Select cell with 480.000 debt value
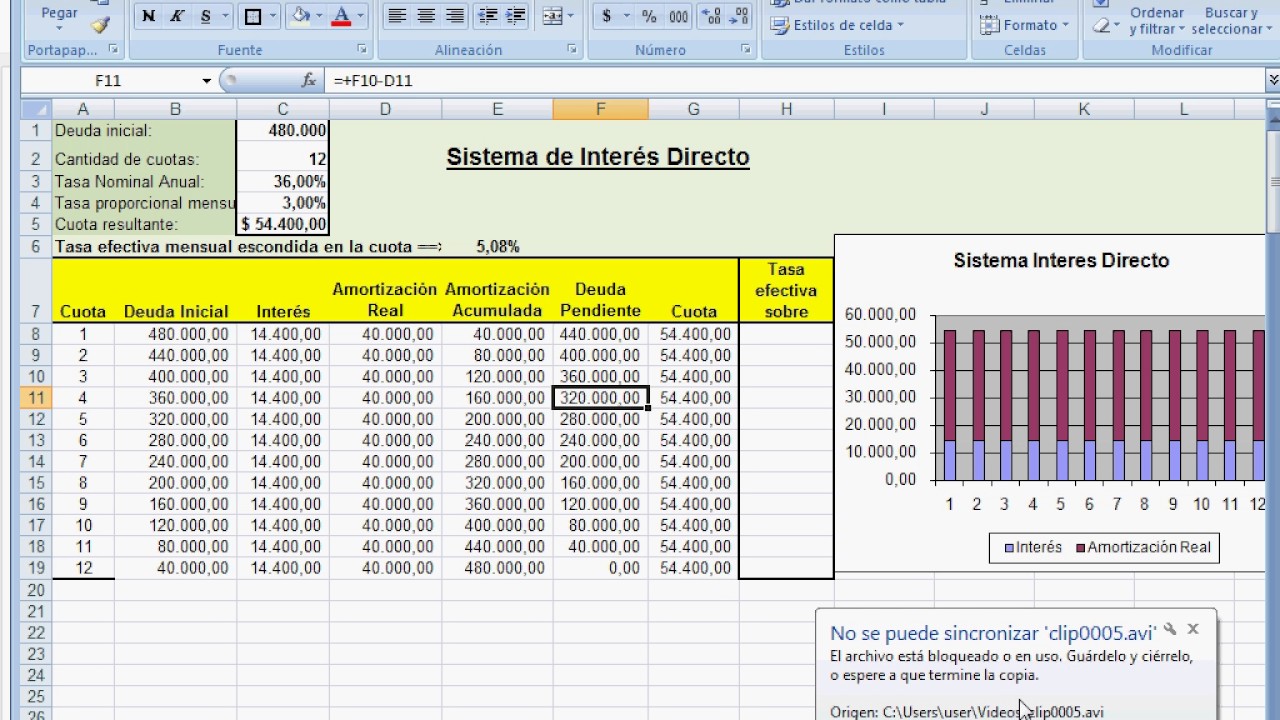The width and height of the screenshot is (1280, 720). [283, 130]
